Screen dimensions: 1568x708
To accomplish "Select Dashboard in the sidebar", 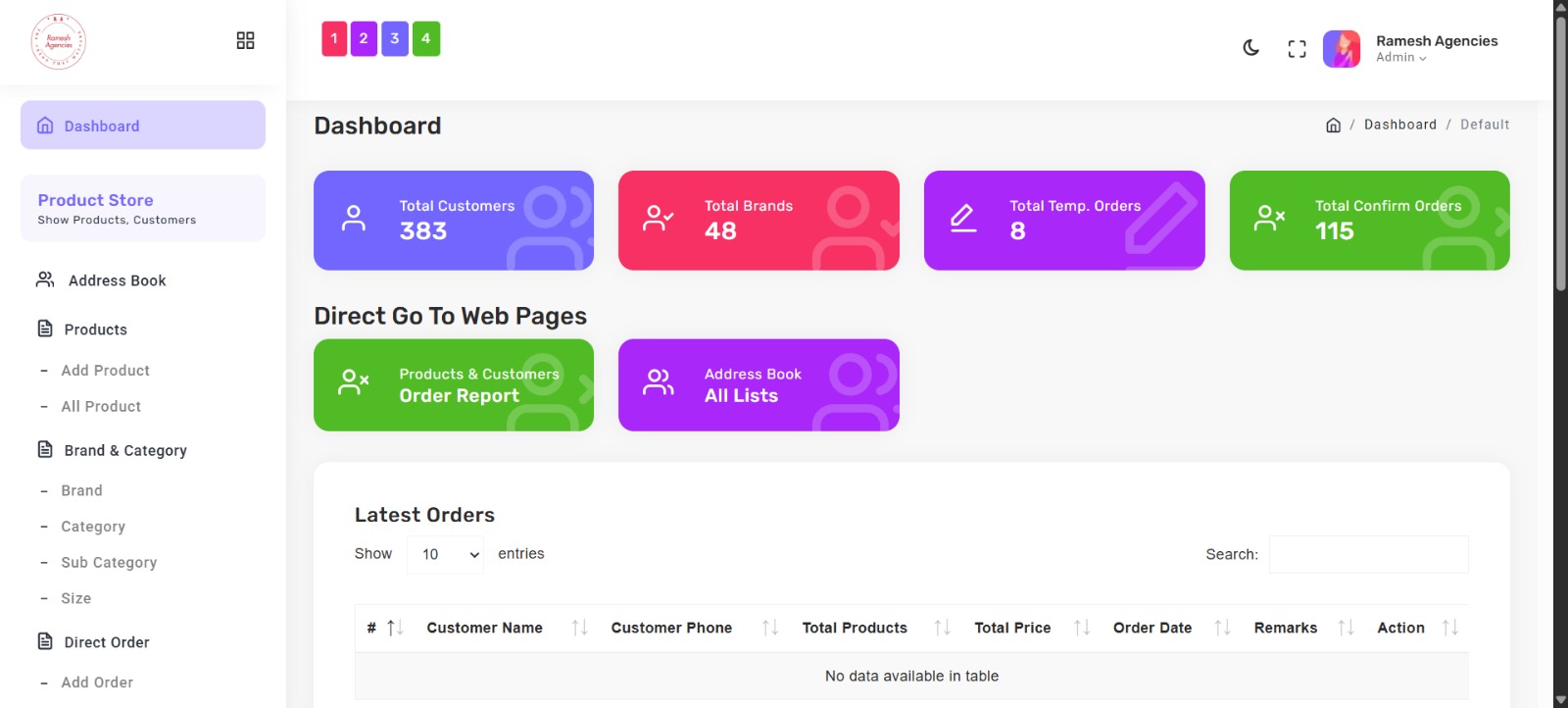I will pos(143,126).
